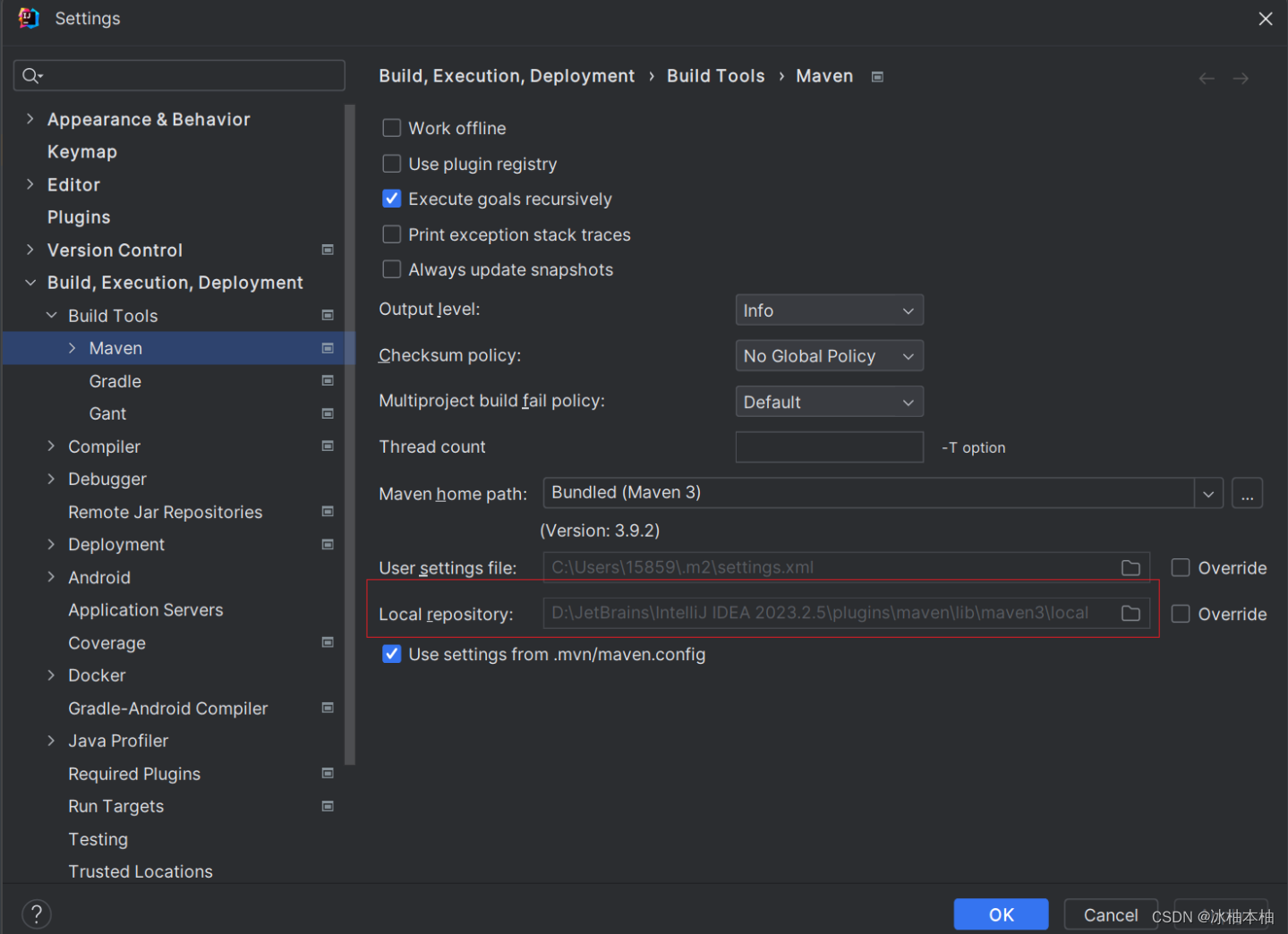Select Testing settings item
Screen dimensions: 1288x934
pos(98,839)
